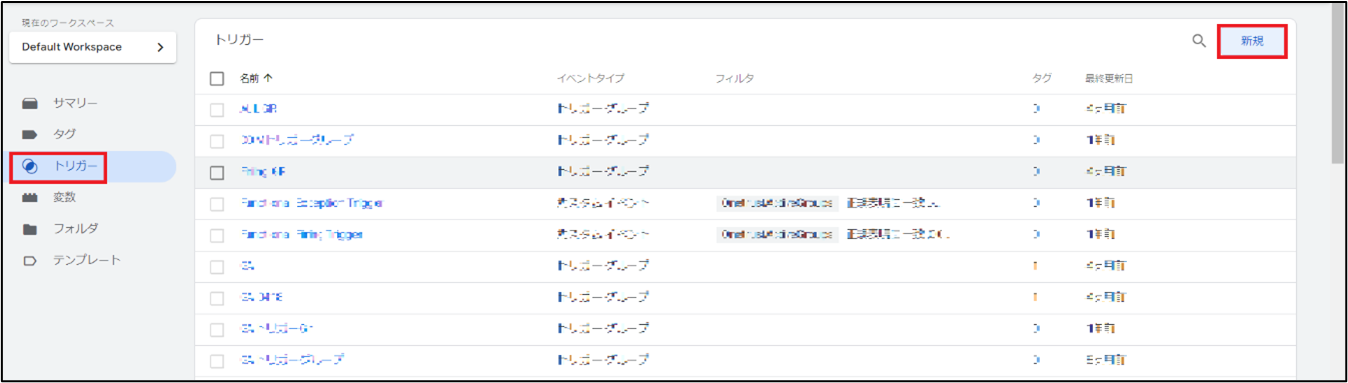Click the トリガー circular trigger icon
The height and width of the screenshot is (383, 1348).
30,166
